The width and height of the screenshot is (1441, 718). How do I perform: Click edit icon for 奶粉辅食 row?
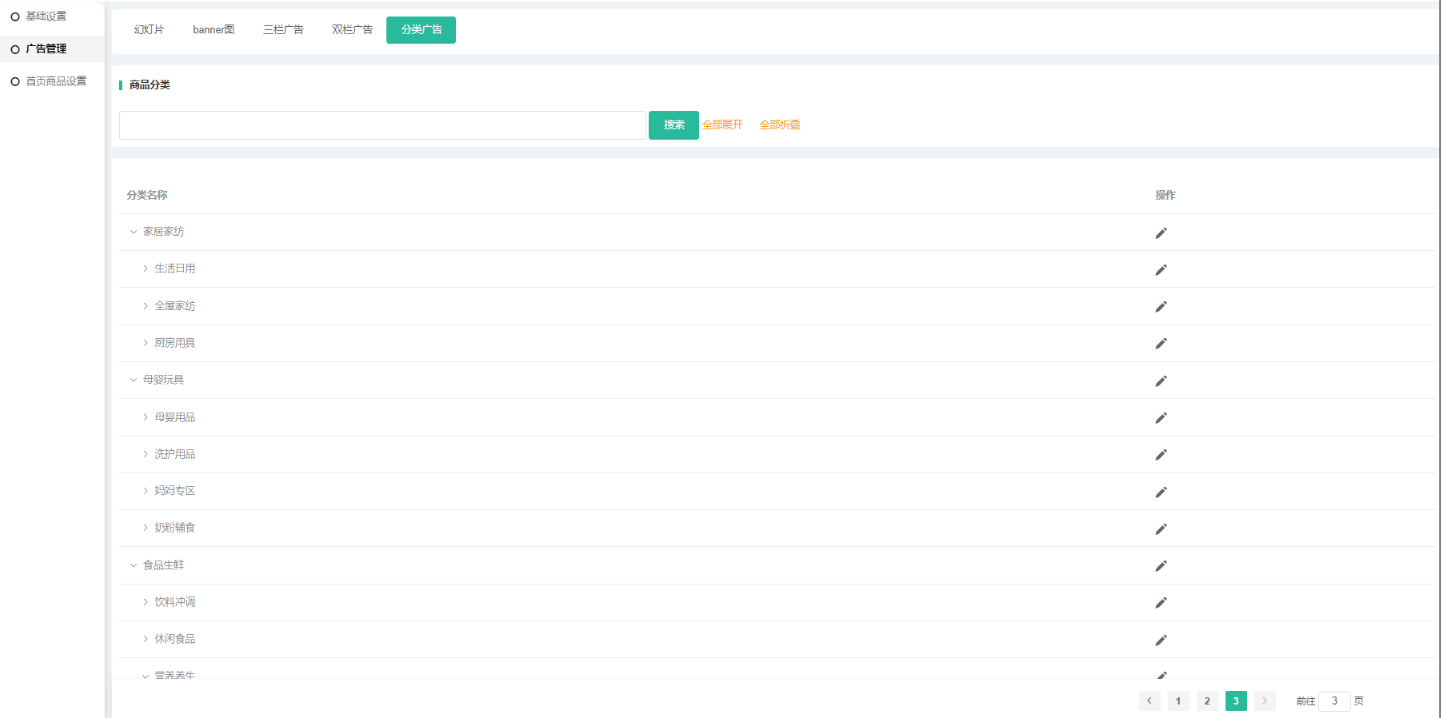(1161, 529)
